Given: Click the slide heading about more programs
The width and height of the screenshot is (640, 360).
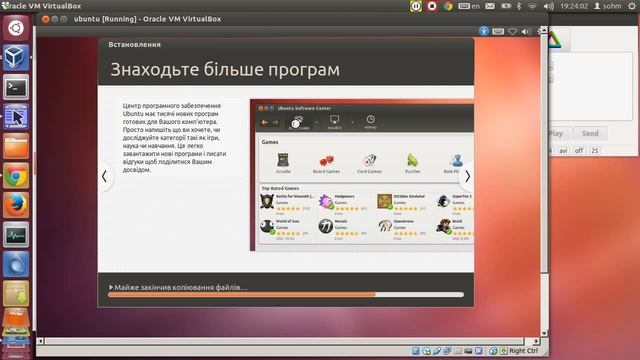Looking at the screenshot, I should pyautogui.click(x=225, y=69).
